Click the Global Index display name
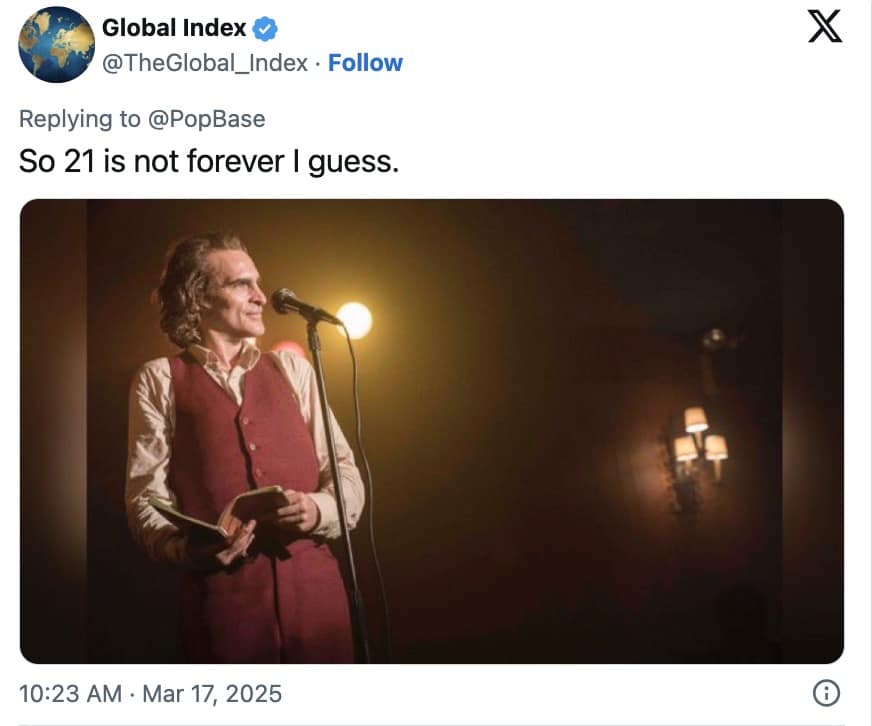The image size is (872, 726). (x=174, y=28)
